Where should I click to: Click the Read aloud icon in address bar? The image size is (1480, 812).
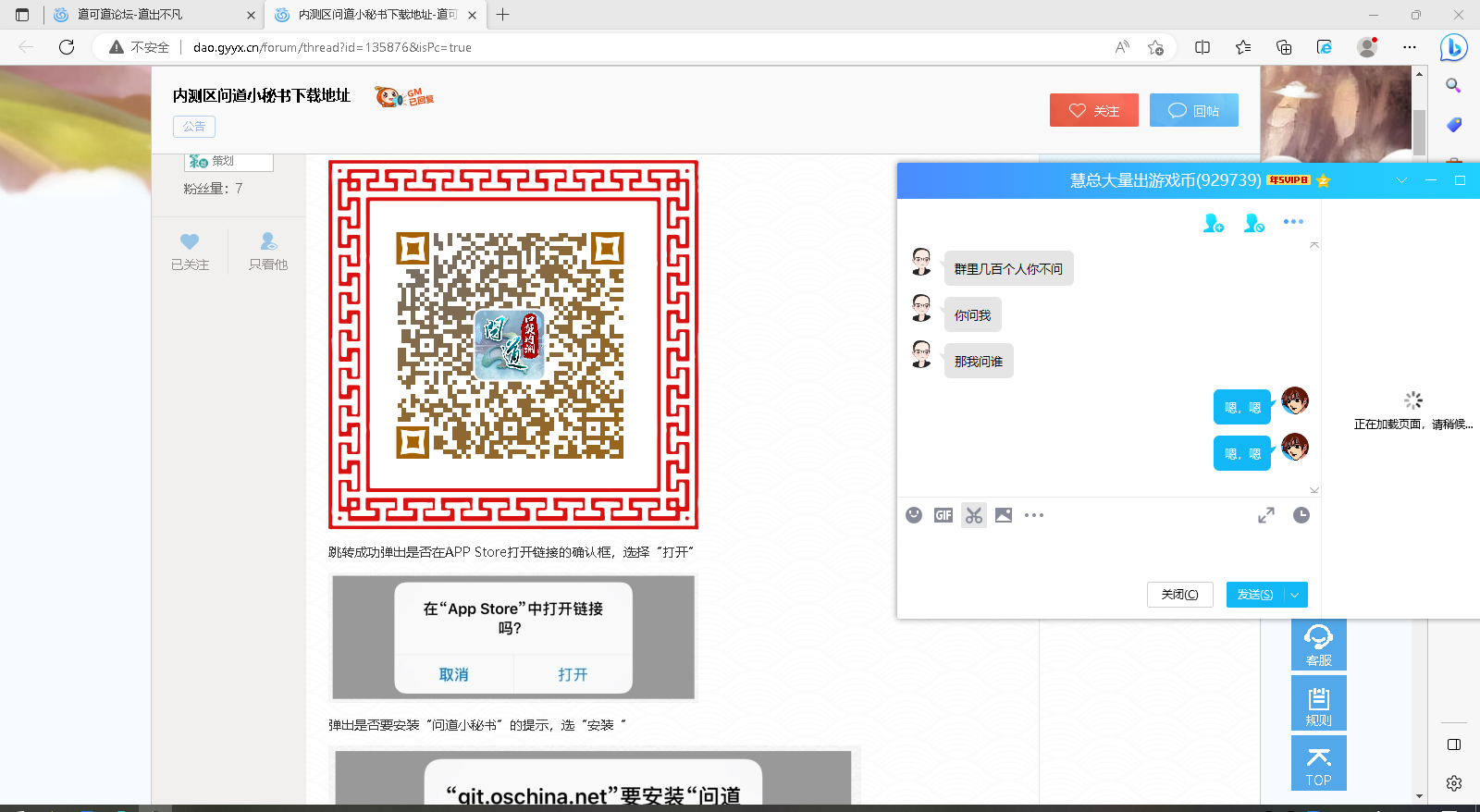pyautogui.click(x=1122, y=47)
